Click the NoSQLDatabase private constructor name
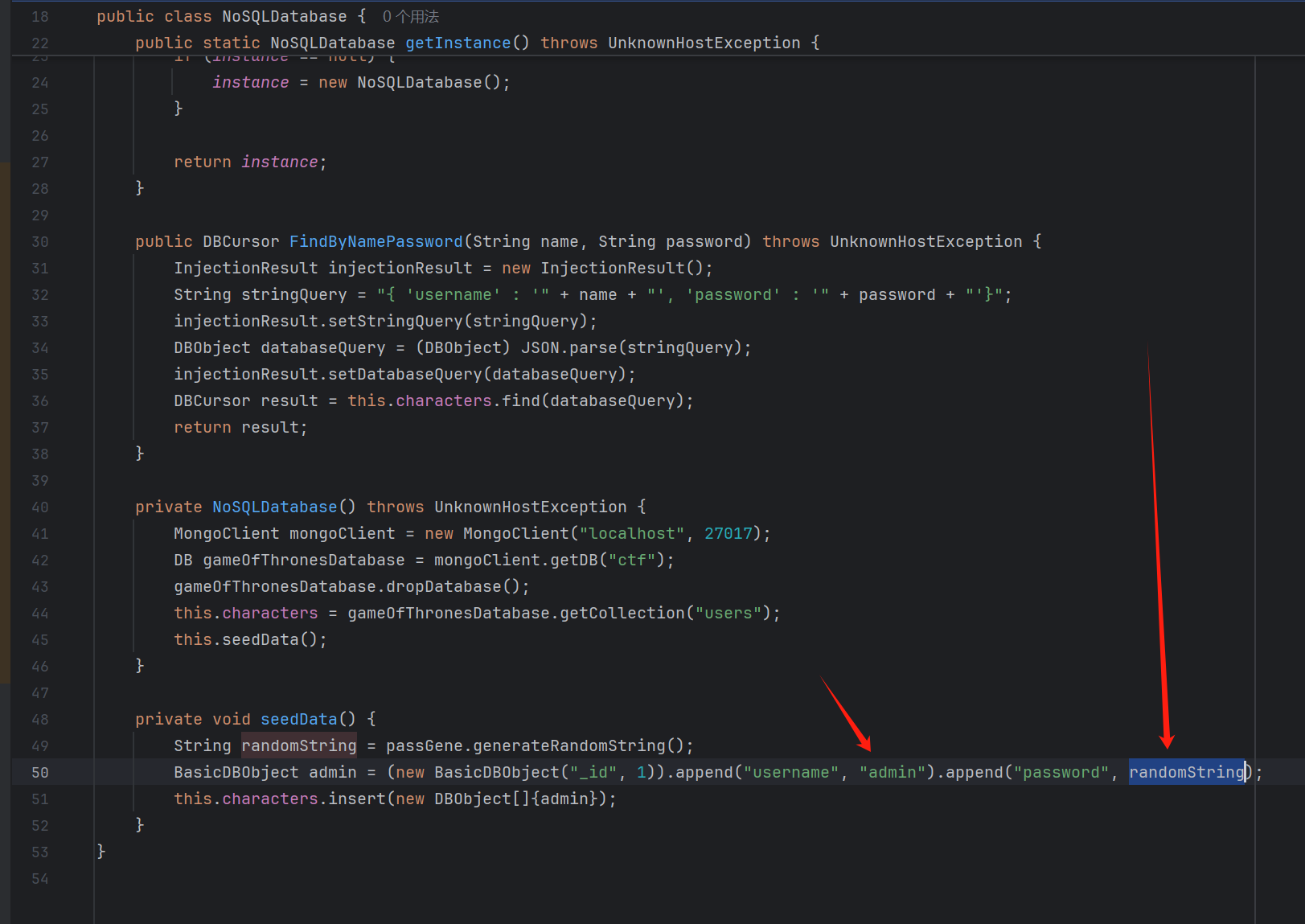This screenshot has height=924, width=1305. (x=274, y=507)
